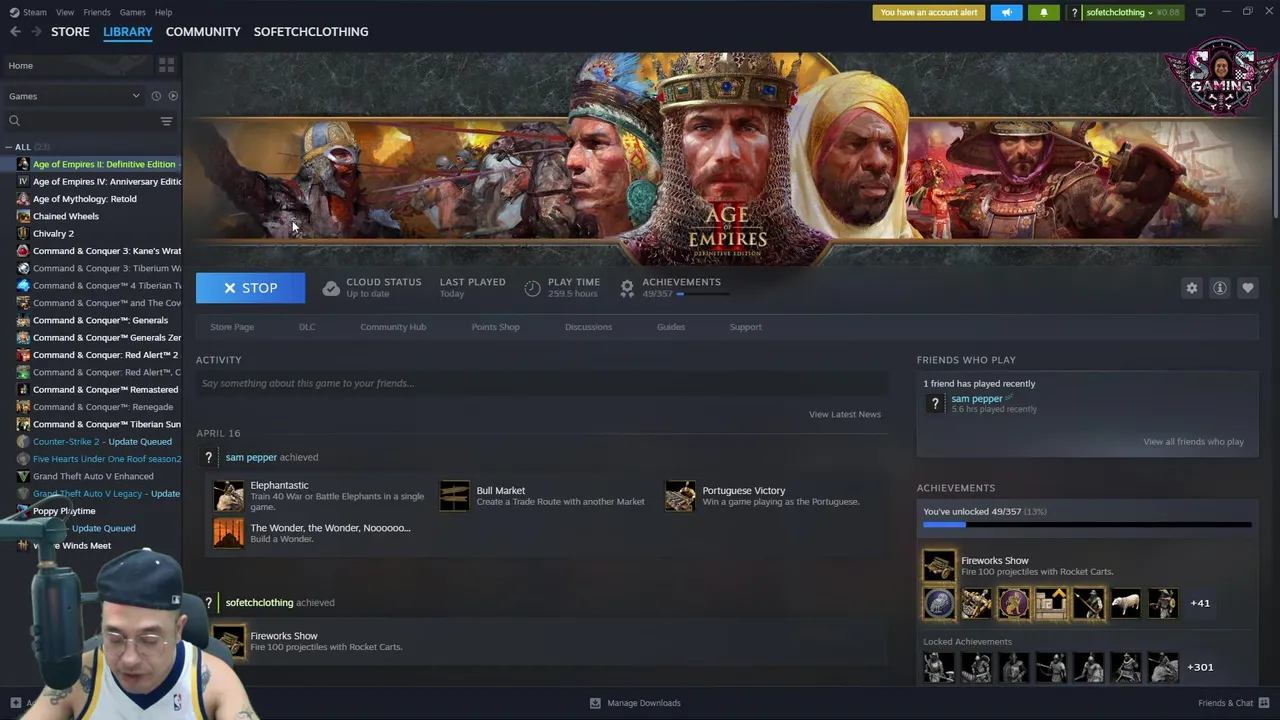Switch to the COMMUNITY tab
Viewport: 1280px width, 720px height.
point(203,32)
